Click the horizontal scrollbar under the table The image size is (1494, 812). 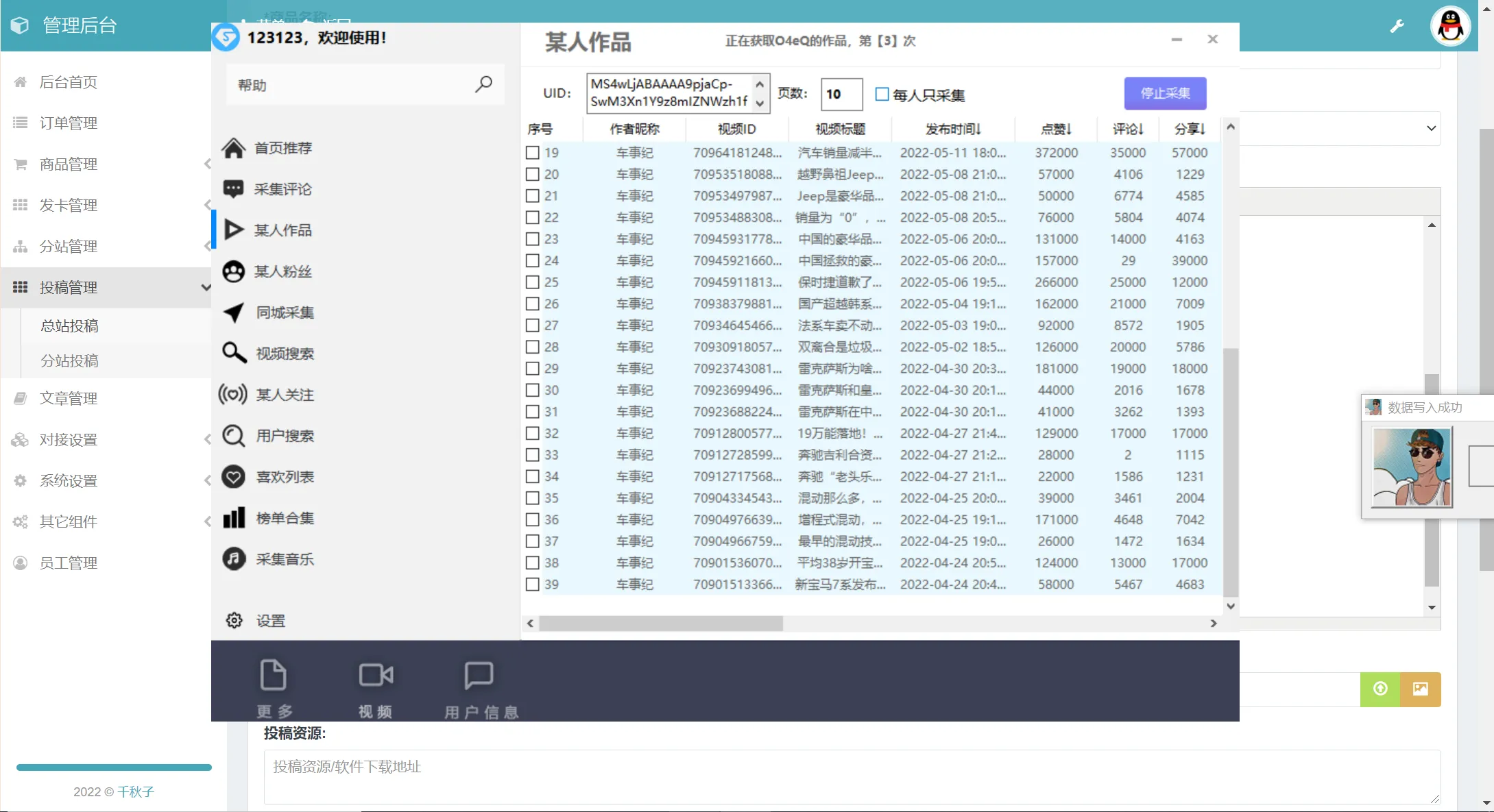[661, 624]
